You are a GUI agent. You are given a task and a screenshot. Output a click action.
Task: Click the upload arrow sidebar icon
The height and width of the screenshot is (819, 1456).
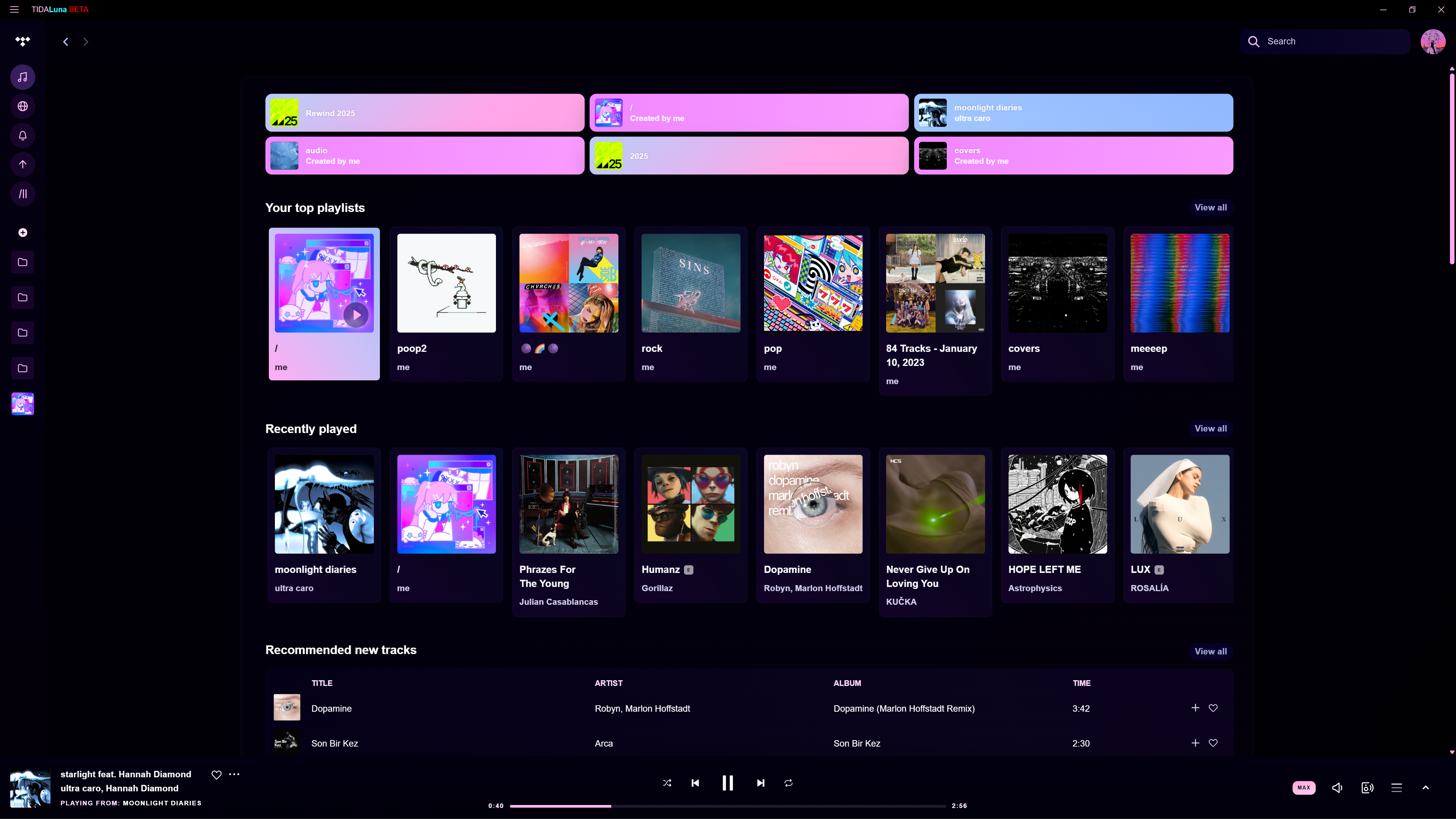point(23,165)
